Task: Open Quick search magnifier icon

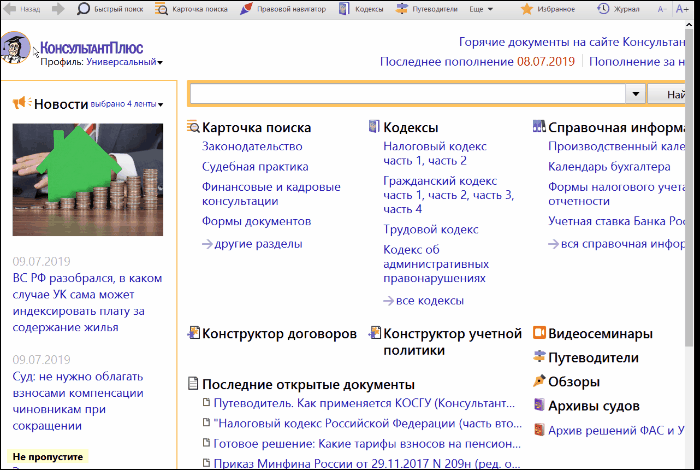Action: tap(83, 8)
